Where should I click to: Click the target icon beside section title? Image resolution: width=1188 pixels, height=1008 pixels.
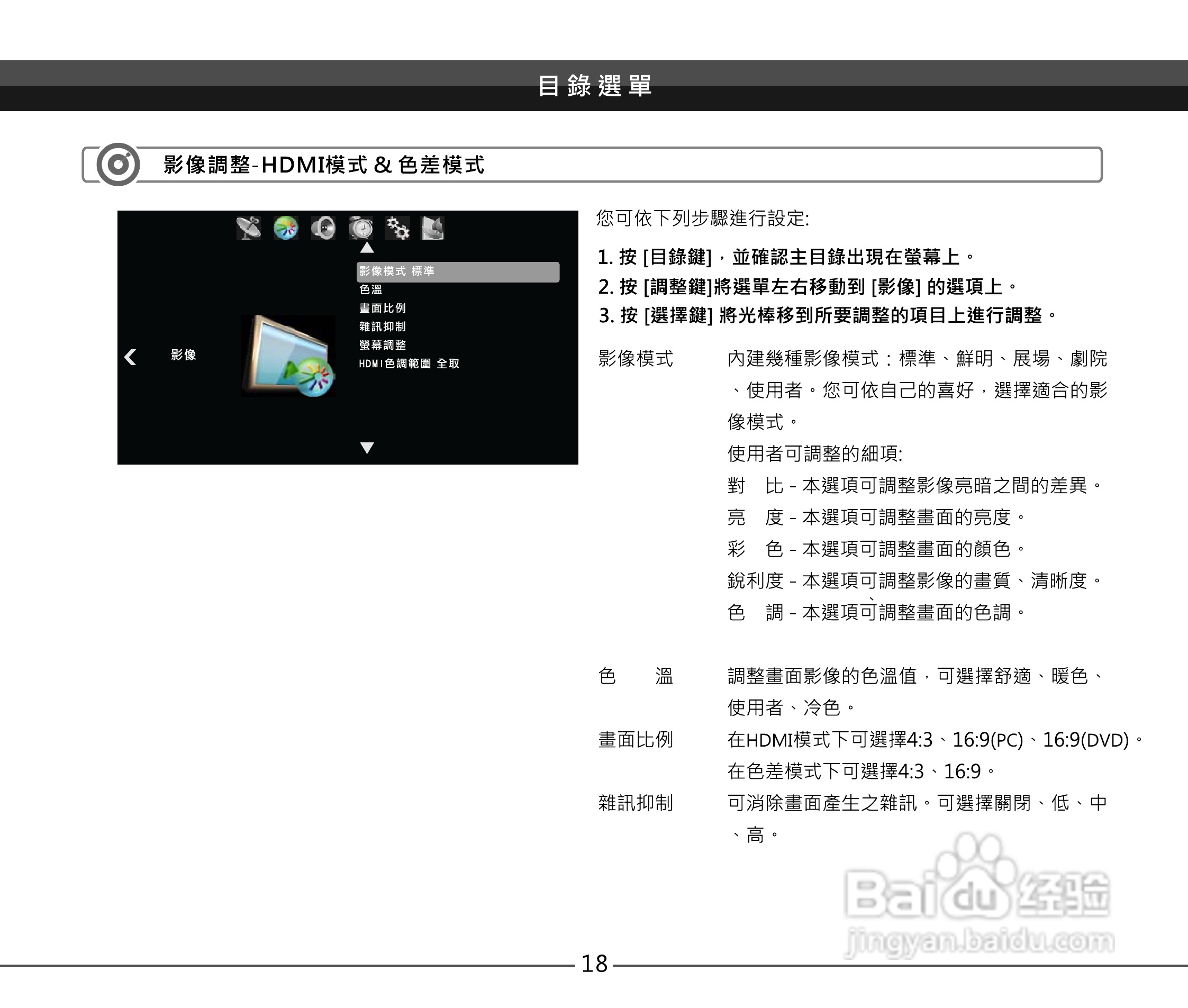pyautogui.click(x=119, y=165)
